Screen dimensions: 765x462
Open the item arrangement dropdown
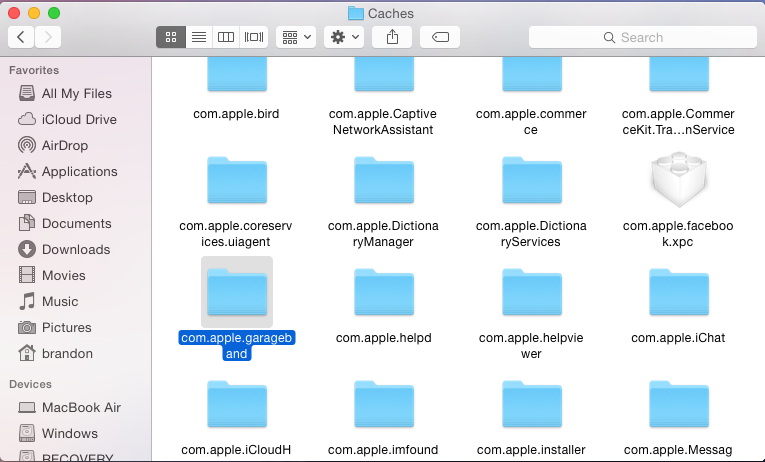tap(297, 37)
